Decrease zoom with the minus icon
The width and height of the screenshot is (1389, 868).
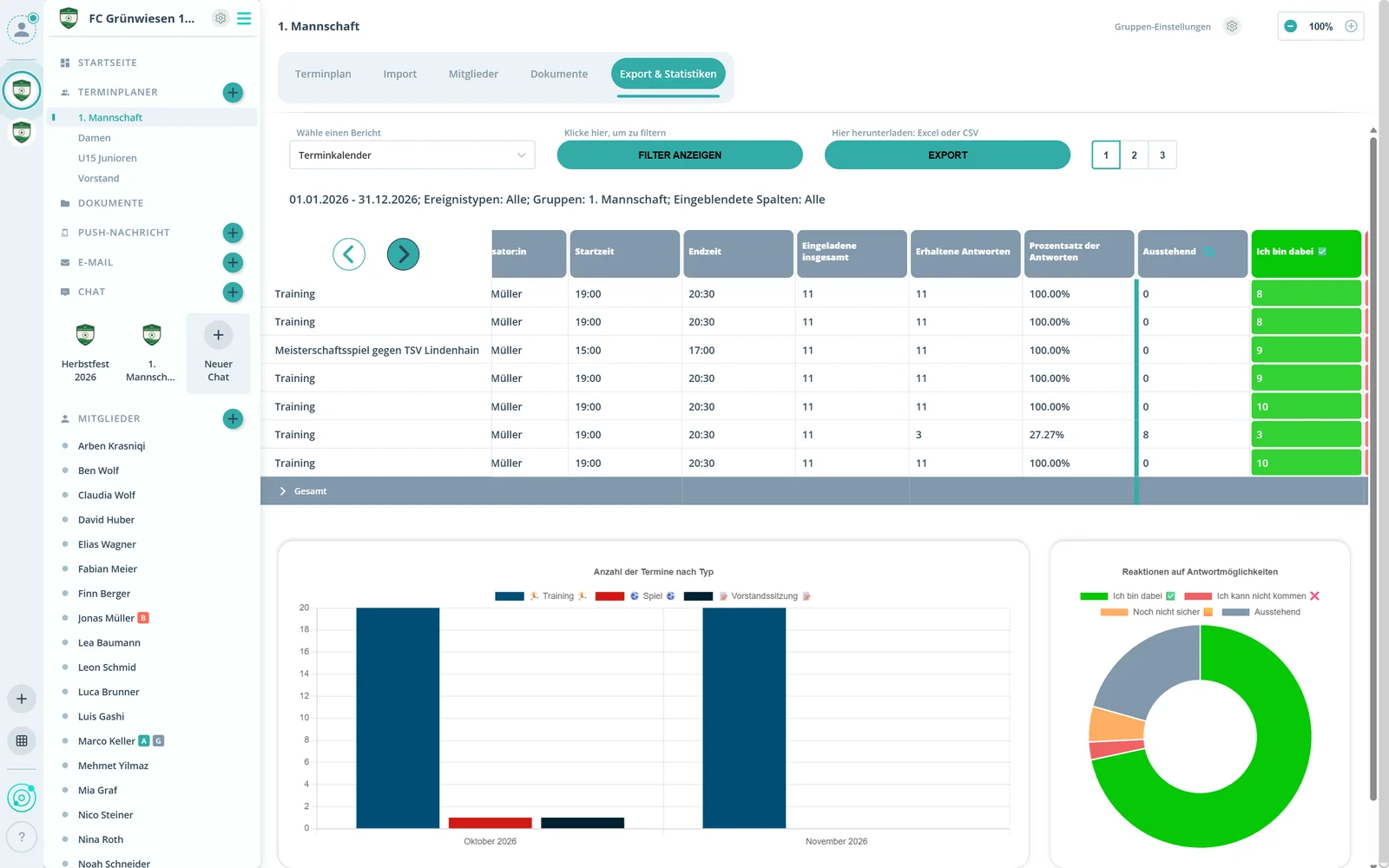point(1291,26)
